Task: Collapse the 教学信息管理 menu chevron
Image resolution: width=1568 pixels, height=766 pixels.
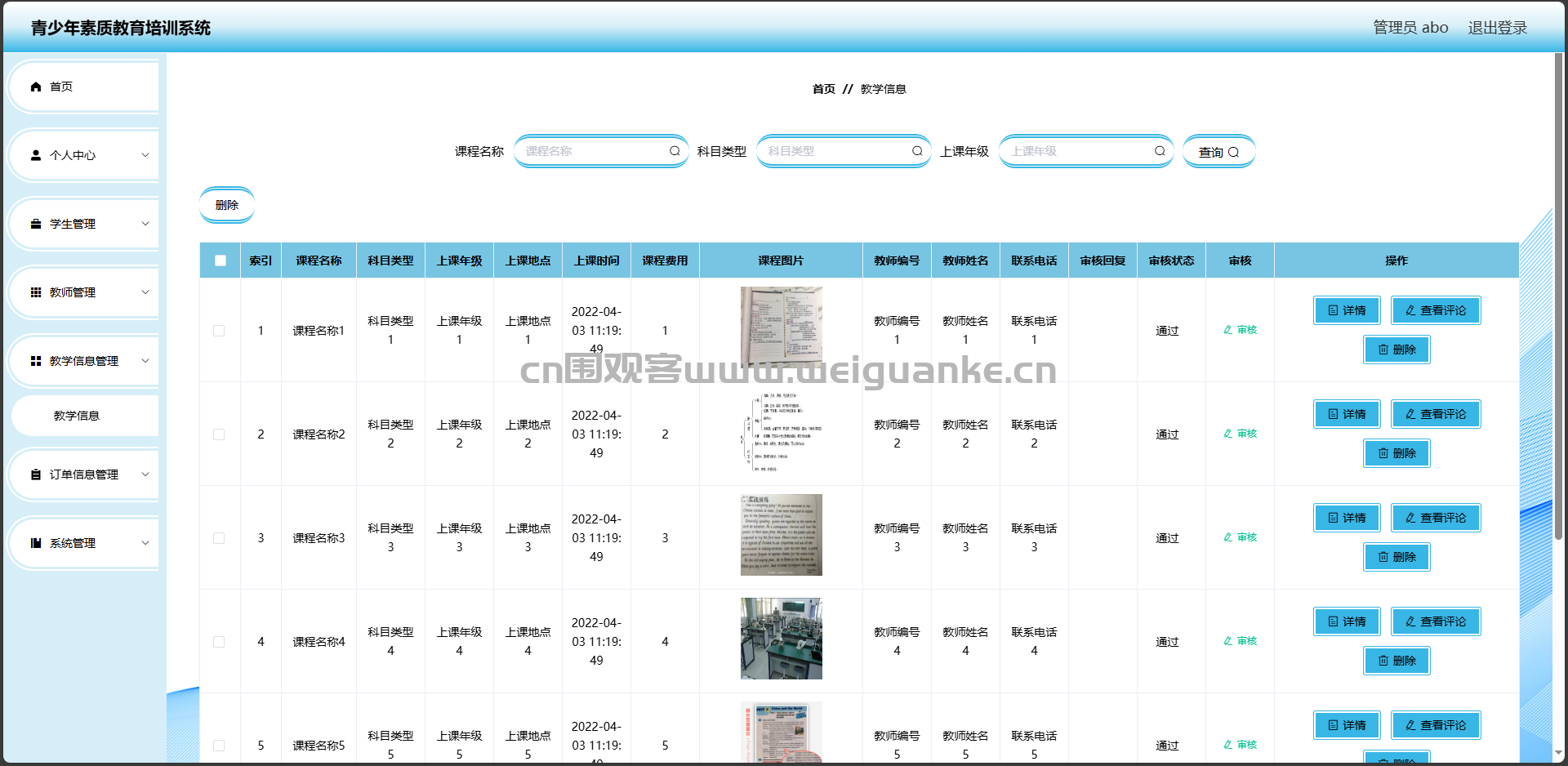Action: [145, 361]
